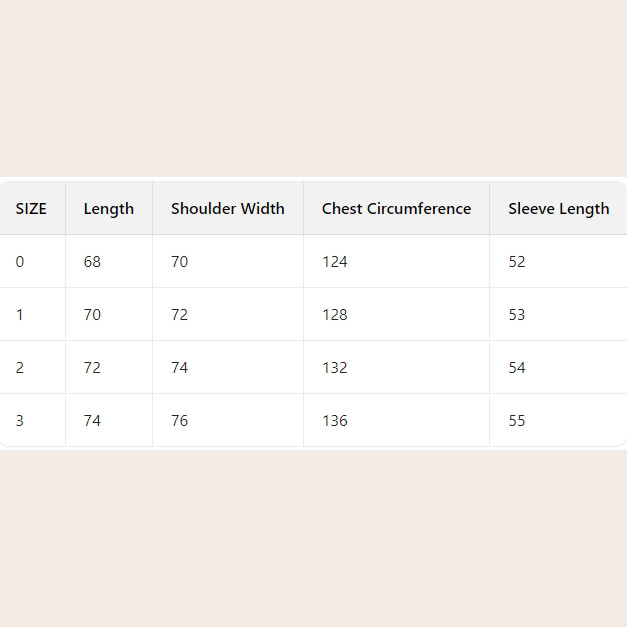627x627 pixels.
Task: Click Sleeve Length value 54
Action: point(516,368)
